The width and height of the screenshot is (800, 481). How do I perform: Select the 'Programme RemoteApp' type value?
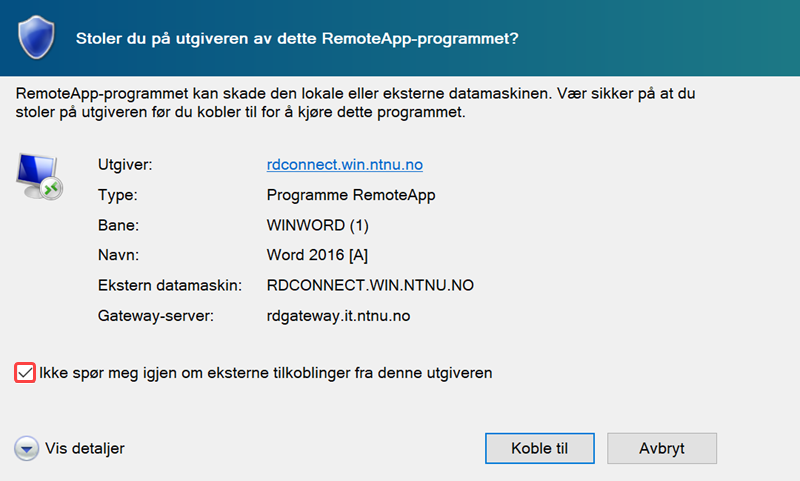[351, 195]
